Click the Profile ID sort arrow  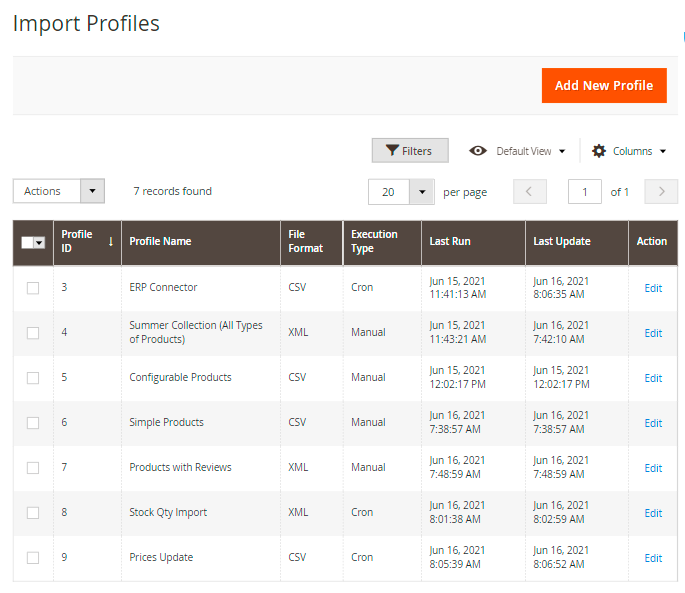point(110,241)
